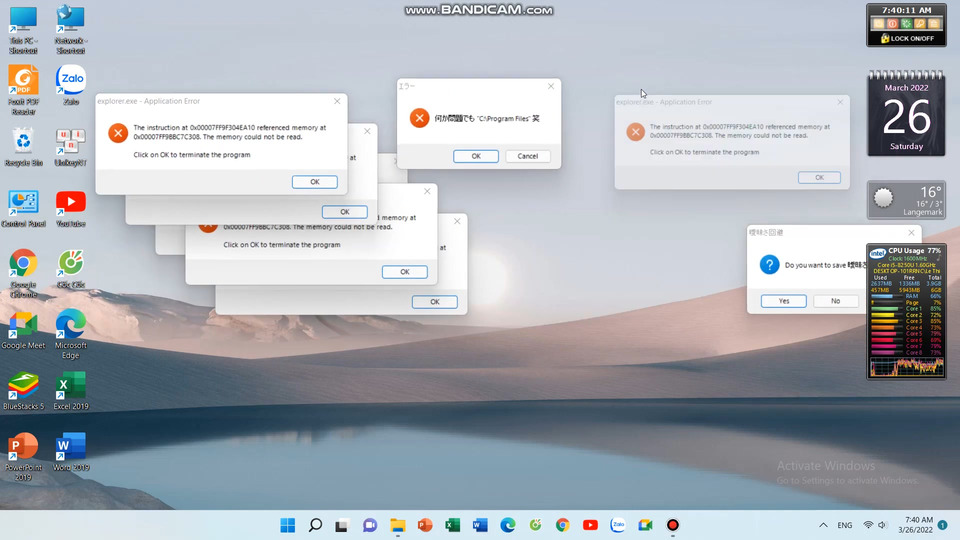Click red power button in shutdown widget

coord(893,24)
